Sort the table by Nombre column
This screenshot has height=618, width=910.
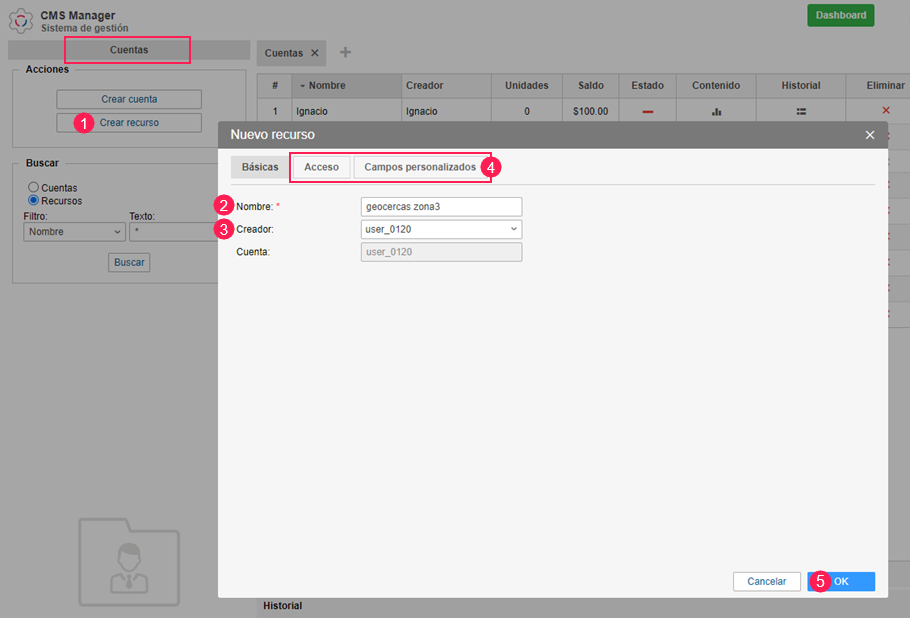point(327,86)
